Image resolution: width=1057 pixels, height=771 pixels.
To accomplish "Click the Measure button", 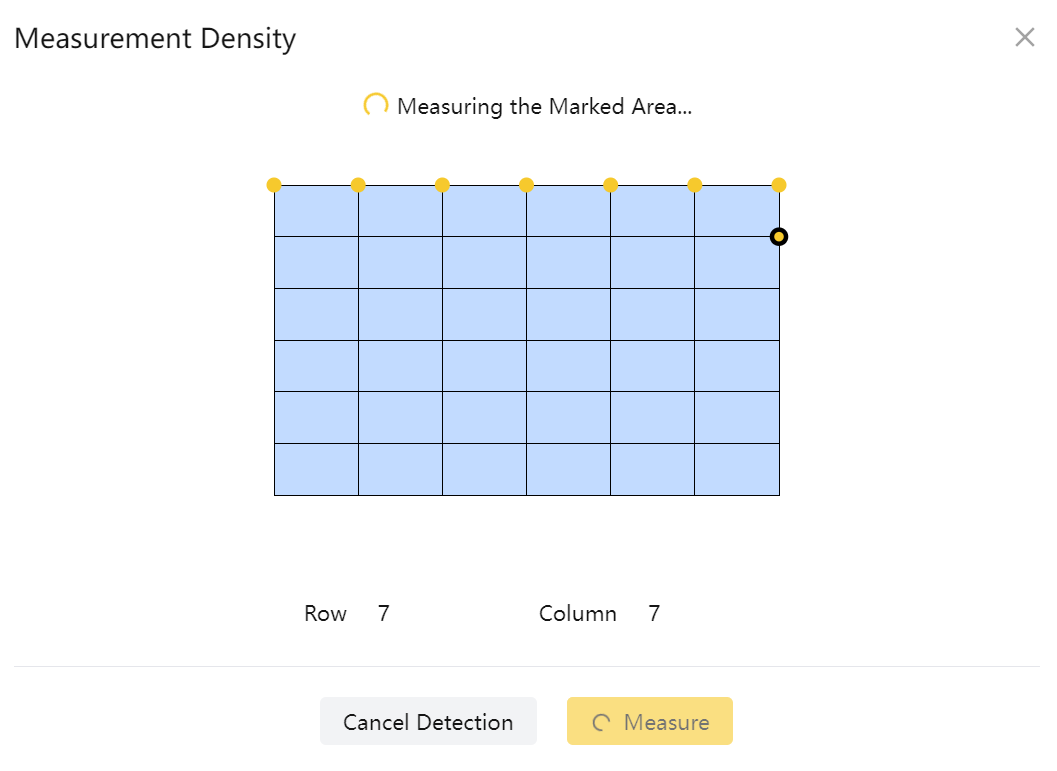I will [650, 722].
